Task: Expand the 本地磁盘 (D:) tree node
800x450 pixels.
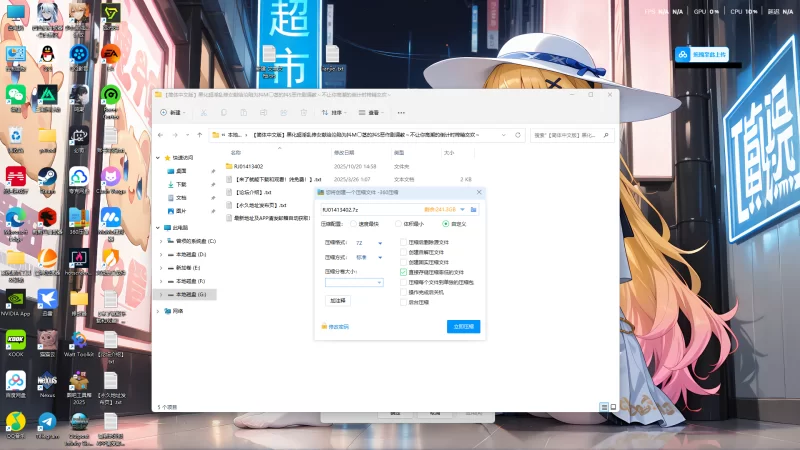Action: 162,255
